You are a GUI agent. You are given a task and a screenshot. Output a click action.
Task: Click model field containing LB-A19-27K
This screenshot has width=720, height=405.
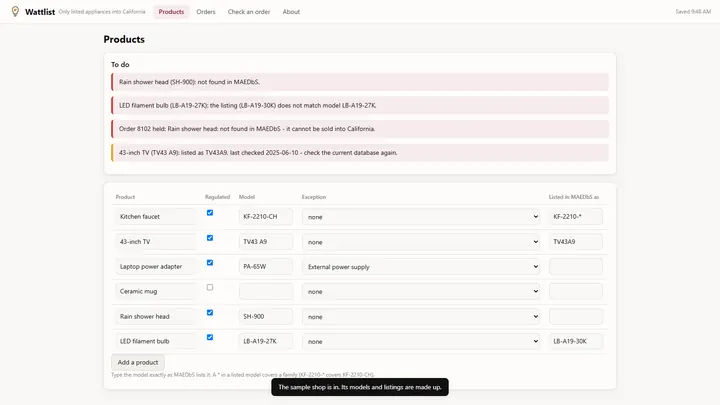coord(266,341)
